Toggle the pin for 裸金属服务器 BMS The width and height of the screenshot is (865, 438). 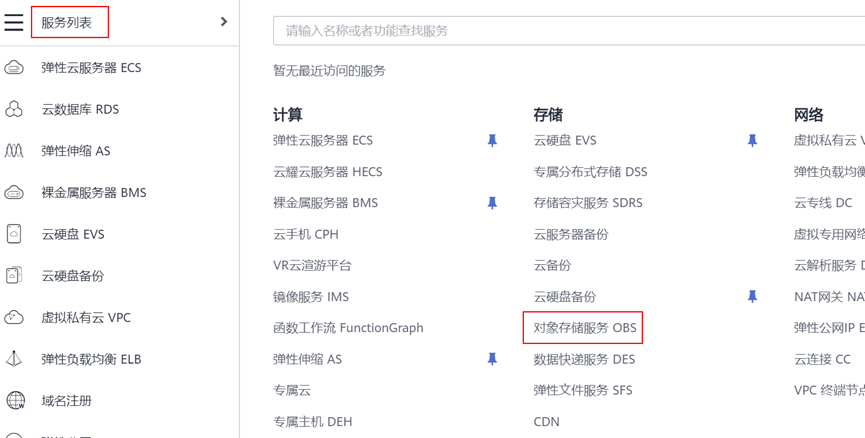[x=492, y=203]
